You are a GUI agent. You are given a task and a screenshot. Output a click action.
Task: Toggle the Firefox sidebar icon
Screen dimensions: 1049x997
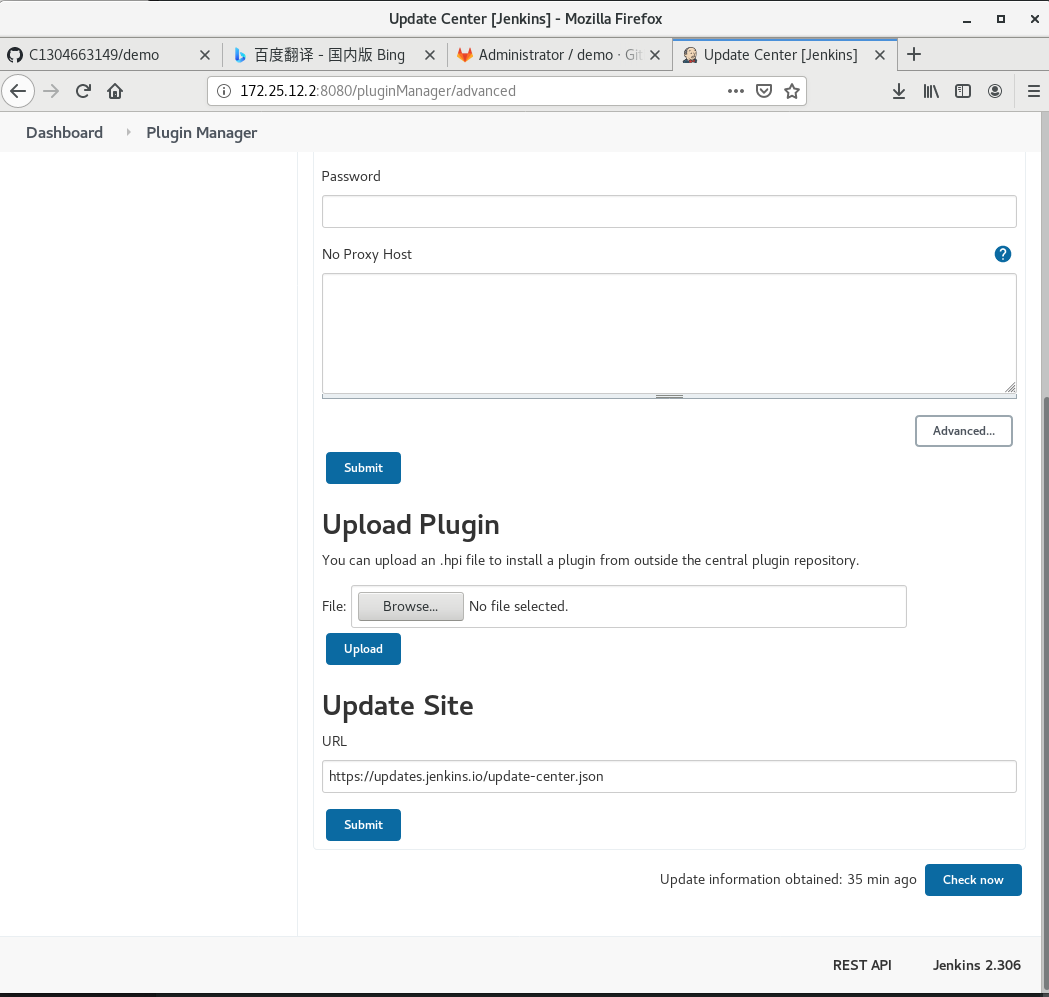[x=963, y=91]
